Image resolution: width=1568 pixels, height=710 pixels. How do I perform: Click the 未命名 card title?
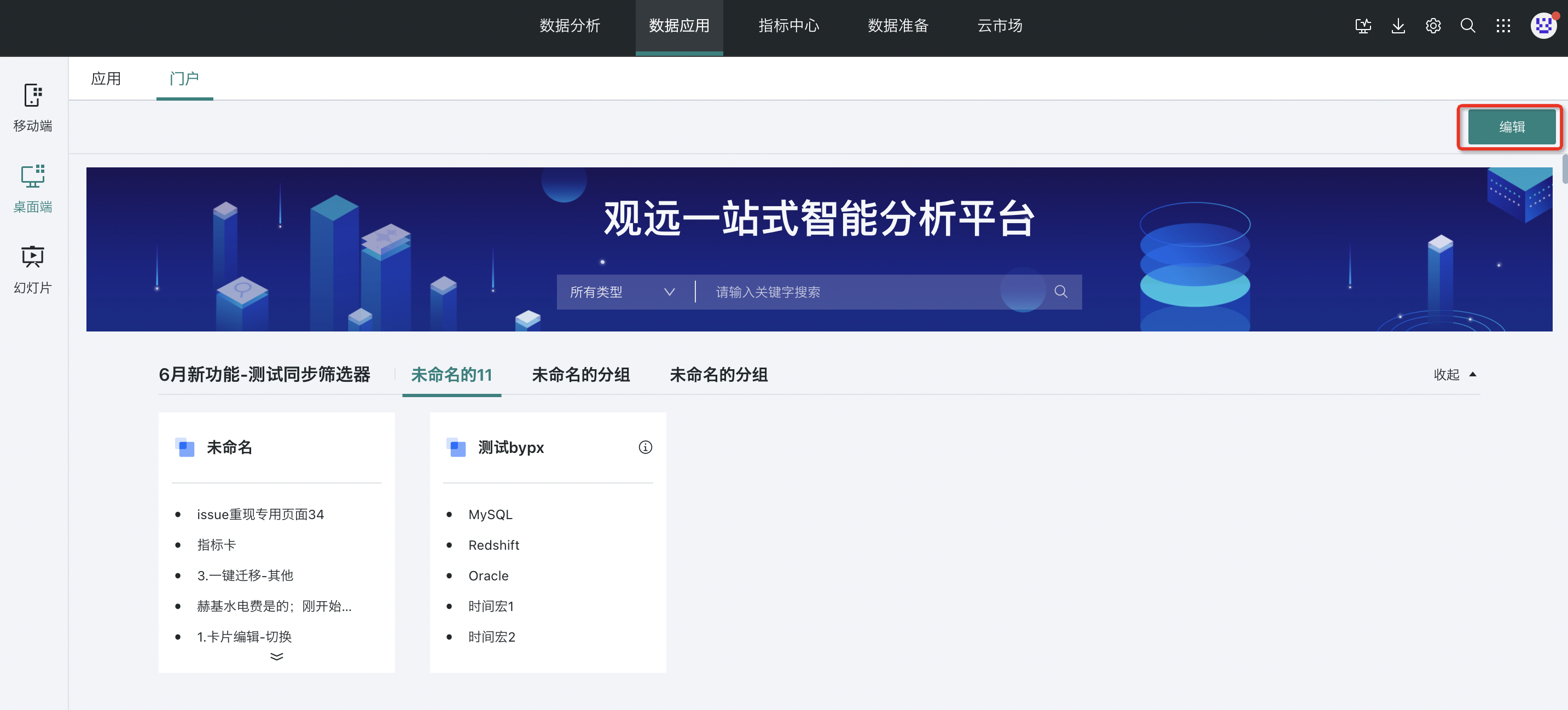point(229,448)
